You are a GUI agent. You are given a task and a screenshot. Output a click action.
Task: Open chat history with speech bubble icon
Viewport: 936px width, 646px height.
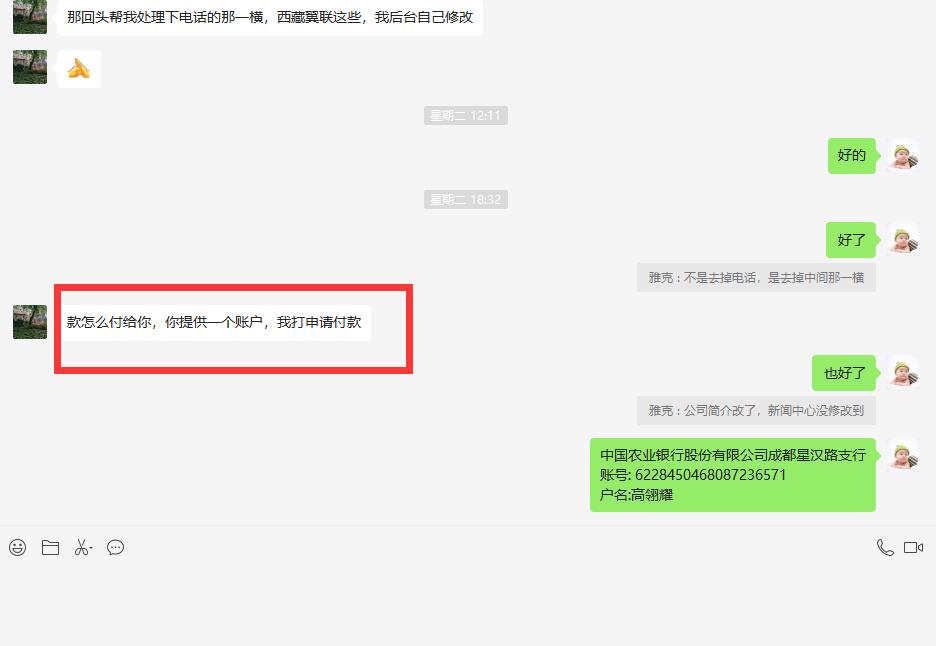click(x=116, y=547)
